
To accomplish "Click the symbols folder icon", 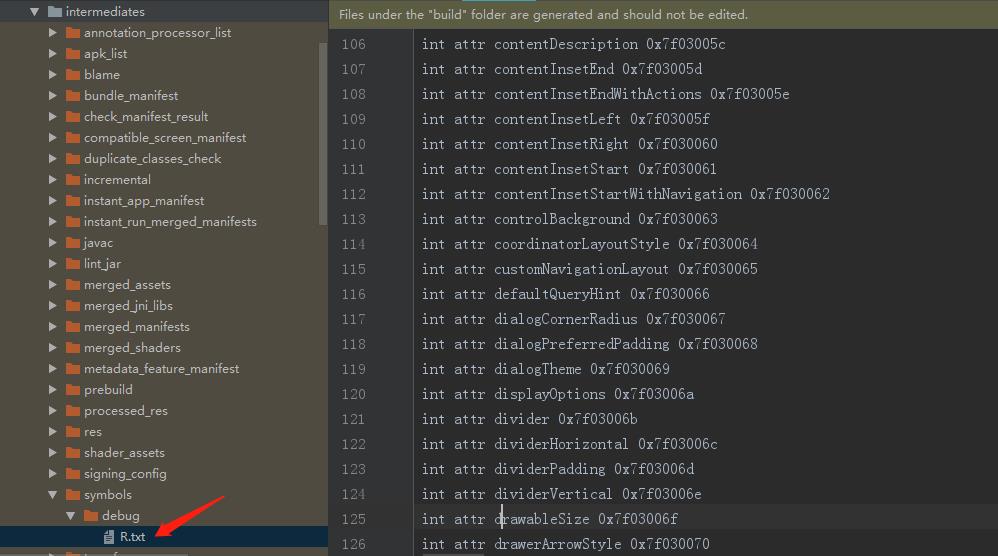I will [x=73, y=494].
